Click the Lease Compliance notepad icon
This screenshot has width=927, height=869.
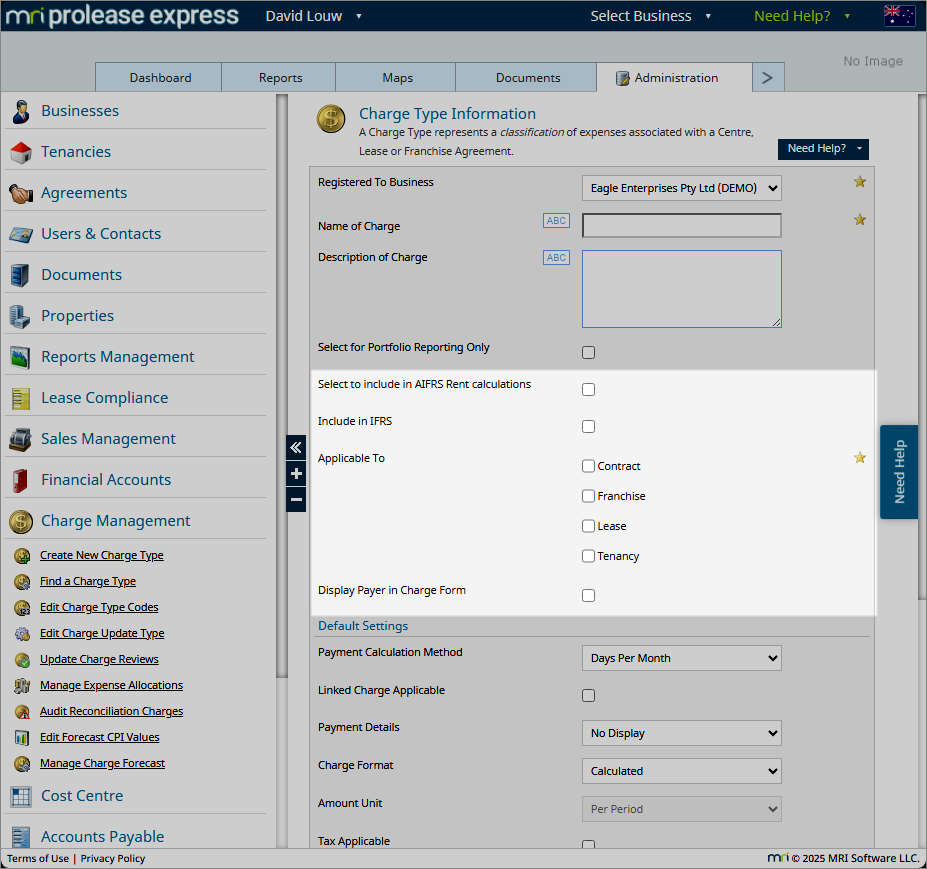coord(21,398)
